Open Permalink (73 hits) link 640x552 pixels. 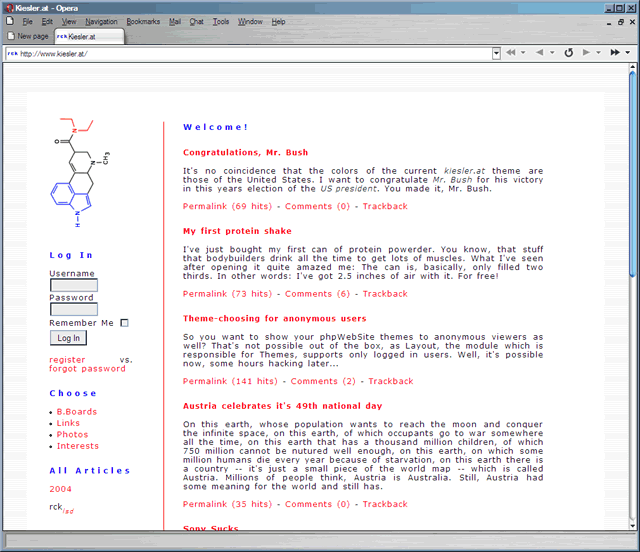(227, 294)
